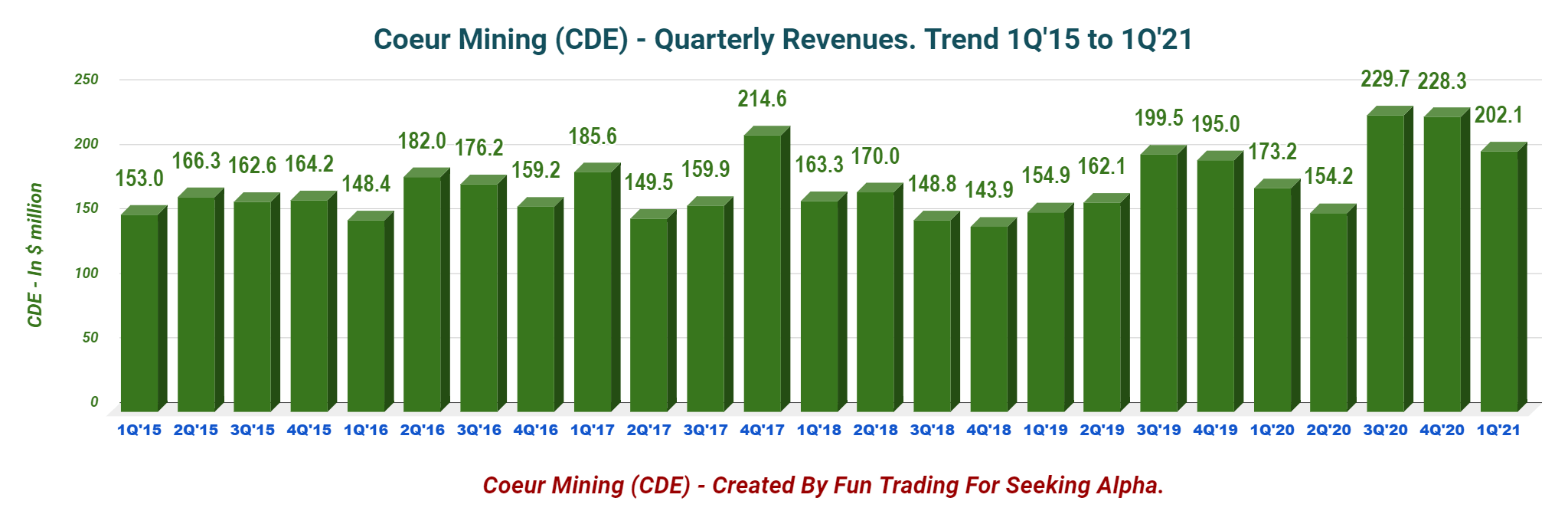Click the x-axis label 1Q'19
Viewport: 1568px width, 524px height.
pyautogui.click(x=1046, y=431)
